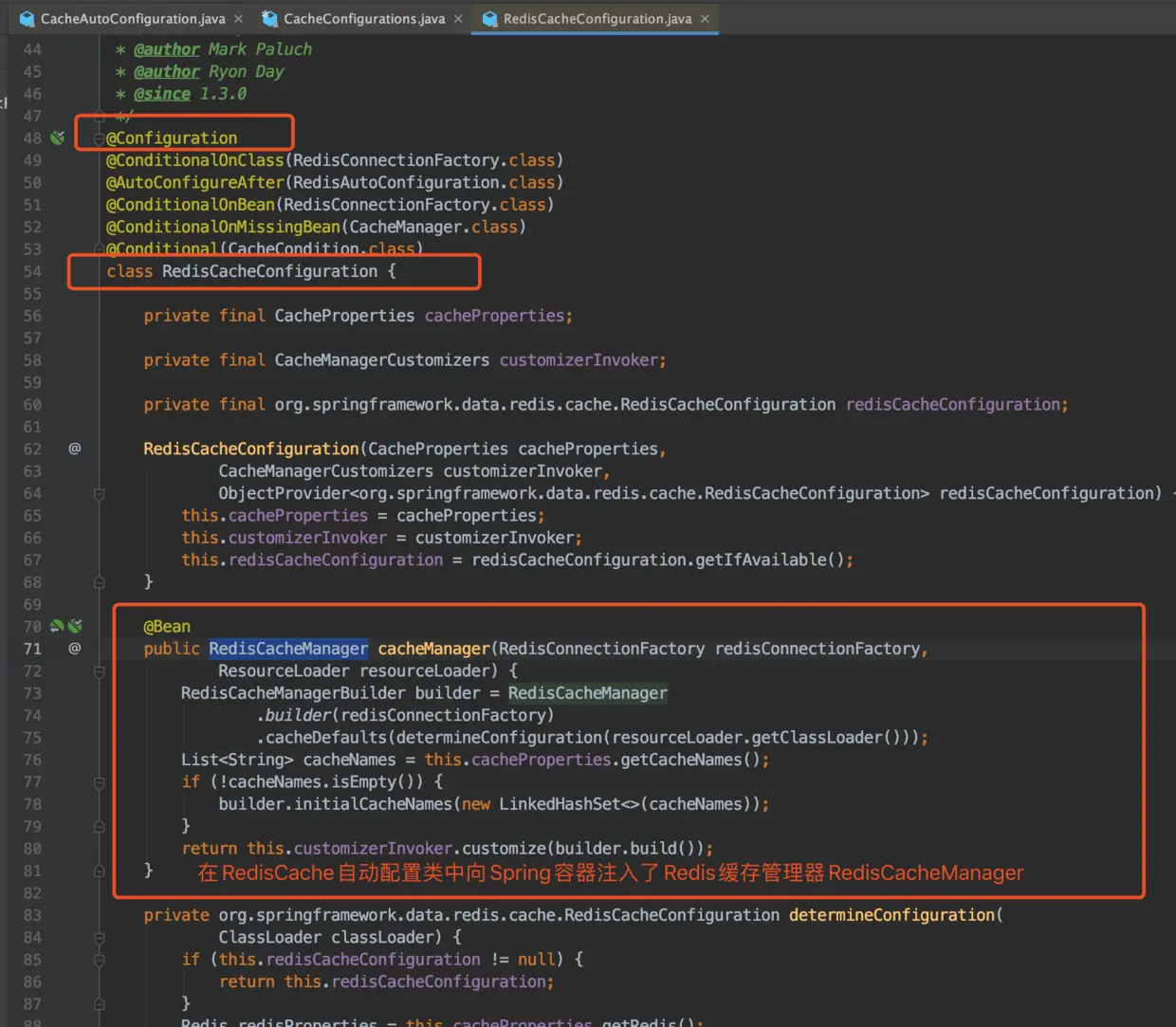Click the @Bean annotation on line 70
The width and height of the screenshot is (1176, 1027).
click(x=167, y=627)
